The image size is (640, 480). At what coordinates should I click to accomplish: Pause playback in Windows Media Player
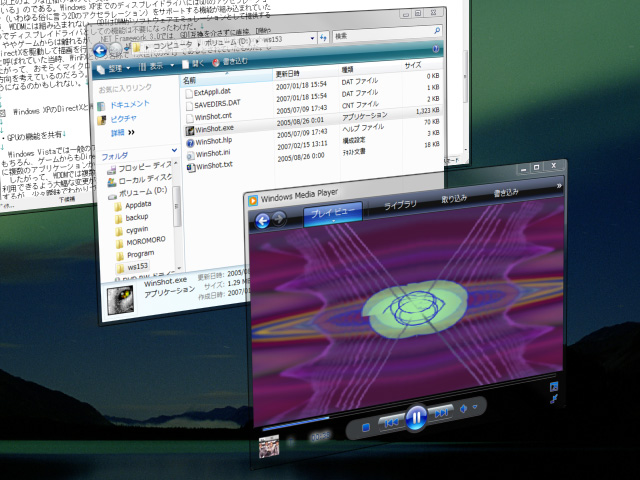click(416, 418)
